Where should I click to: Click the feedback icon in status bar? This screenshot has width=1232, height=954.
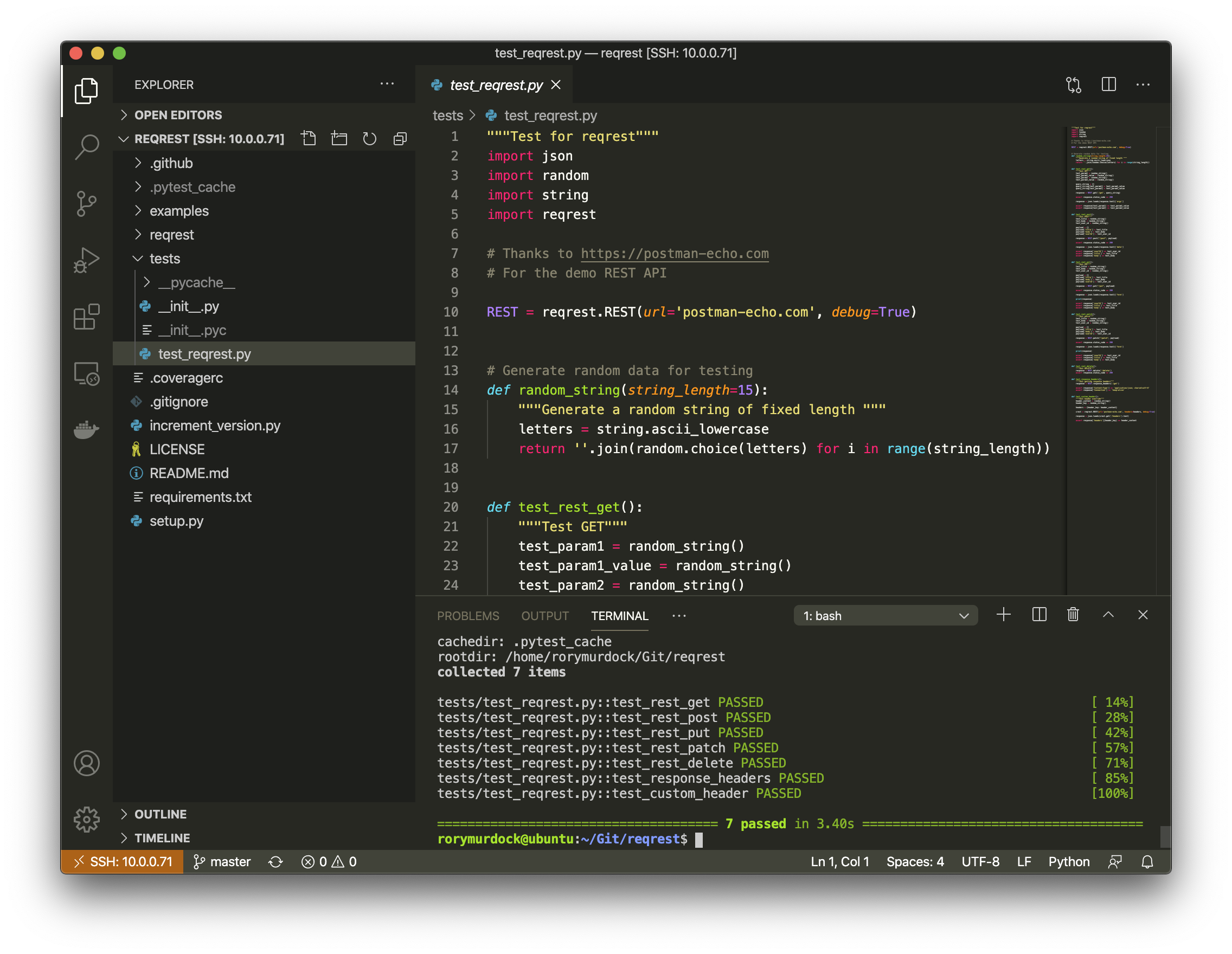click(1115, 861)
